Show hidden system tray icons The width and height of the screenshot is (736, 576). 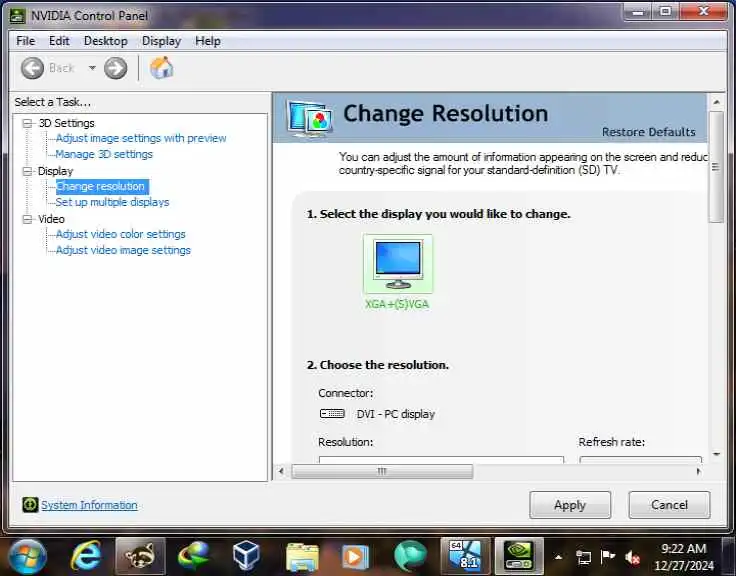click(559, 558)
